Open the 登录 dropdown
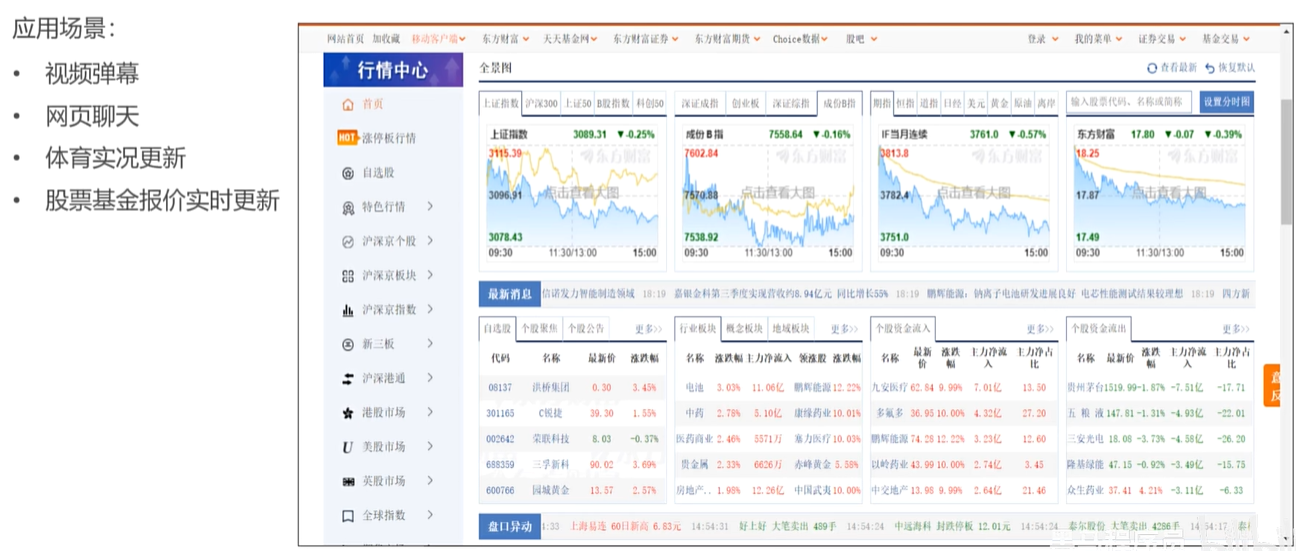The image size is (1296, 551). click(x=1042, y=39)
